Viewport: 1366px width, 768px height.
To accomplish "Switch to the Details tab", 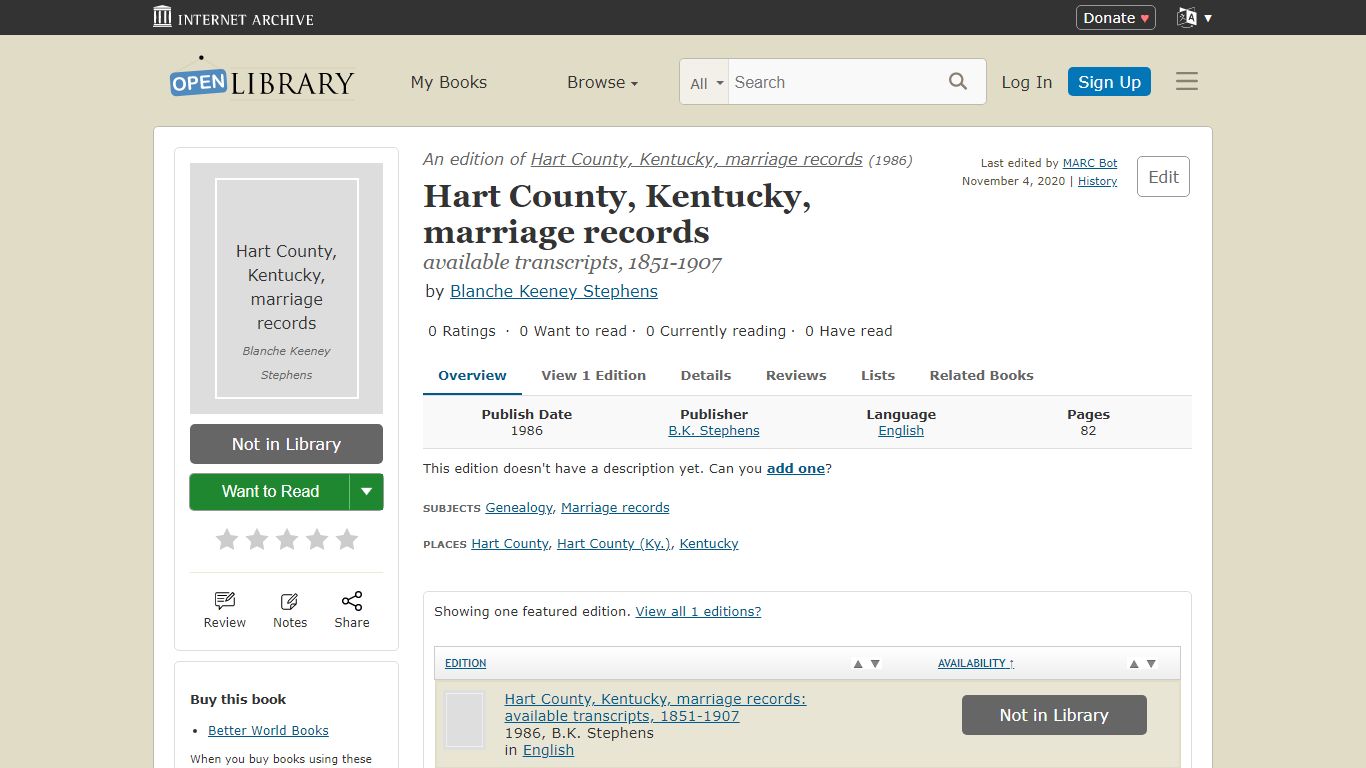I will click(706, 375).
